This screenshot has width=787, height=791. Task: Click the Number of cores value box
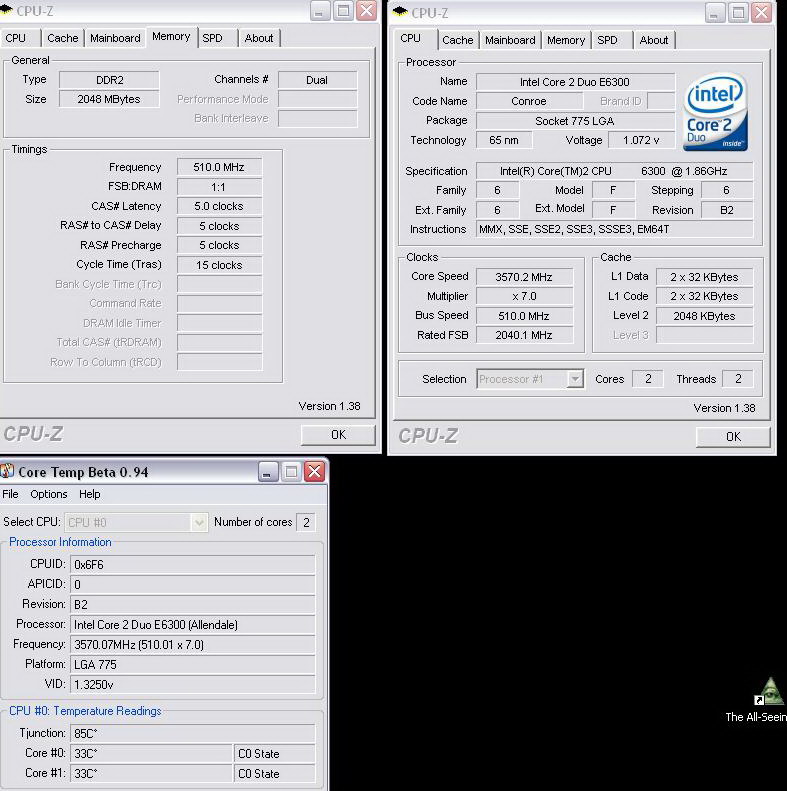(306, 523)
